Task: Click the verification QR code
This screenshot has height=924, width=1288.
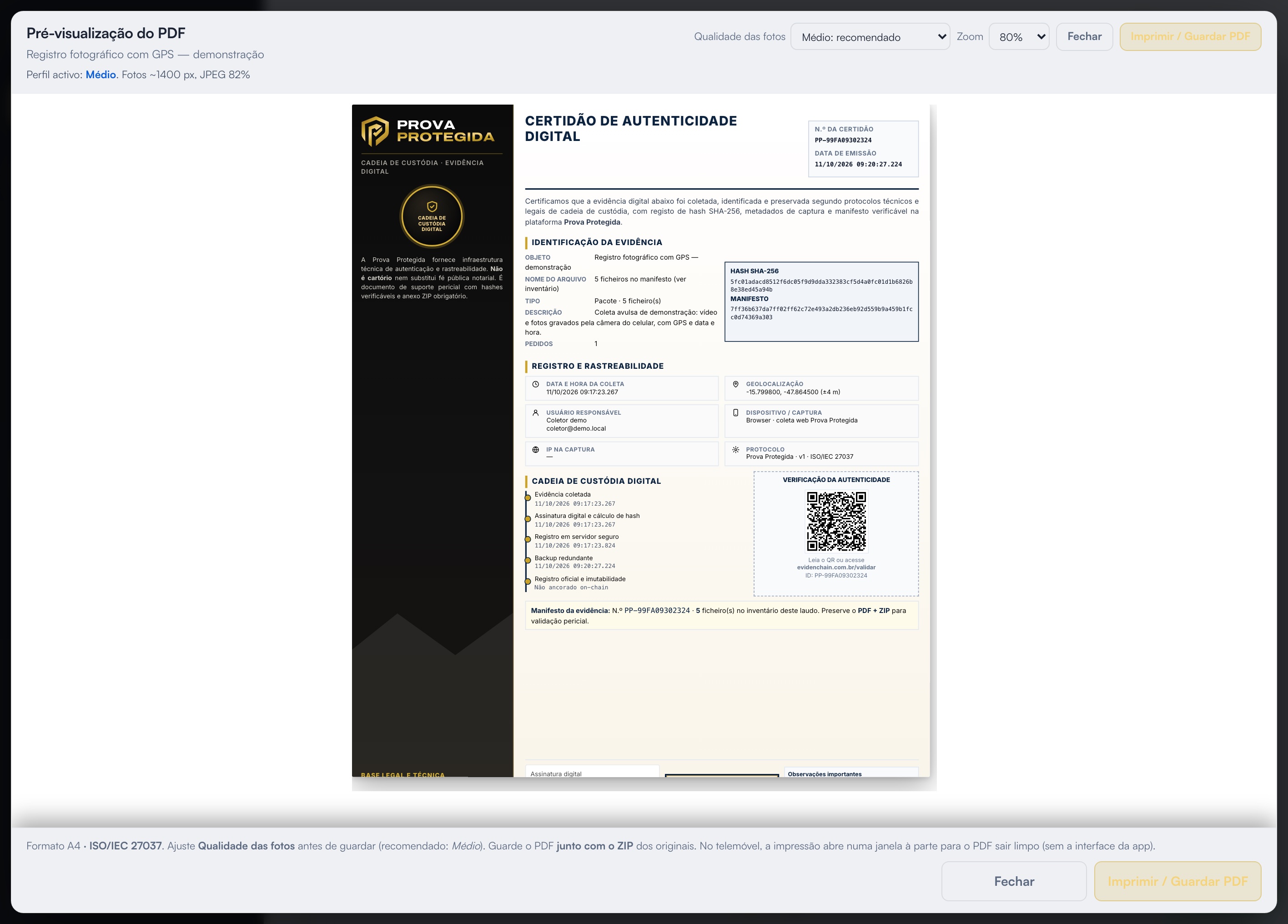Action: tap(836, 522)
